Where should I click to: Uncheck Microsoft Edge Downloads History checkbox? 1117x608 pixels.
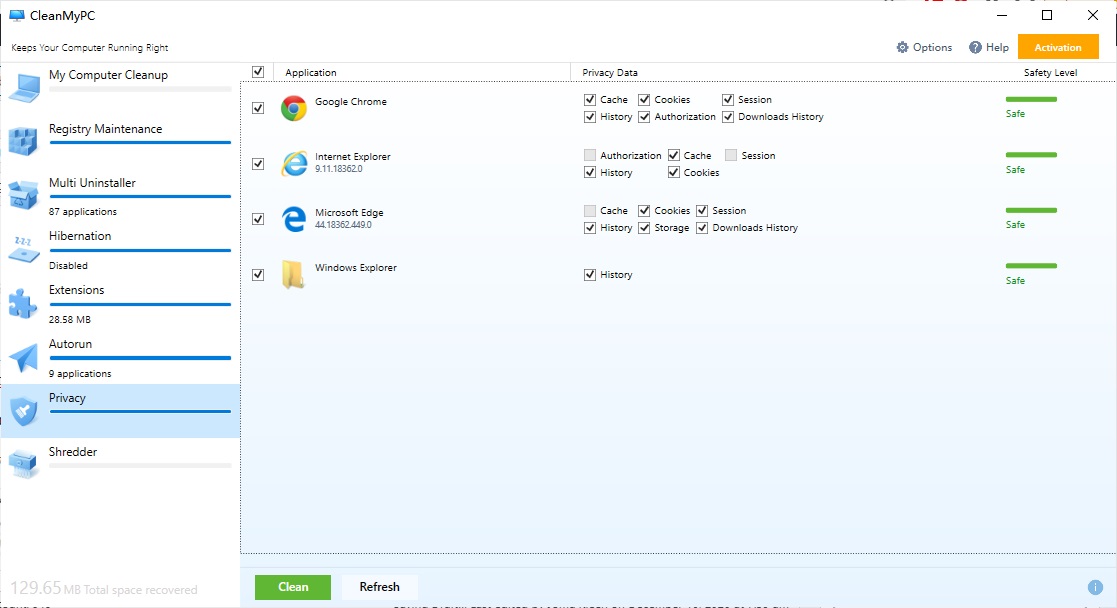[702, 228]
